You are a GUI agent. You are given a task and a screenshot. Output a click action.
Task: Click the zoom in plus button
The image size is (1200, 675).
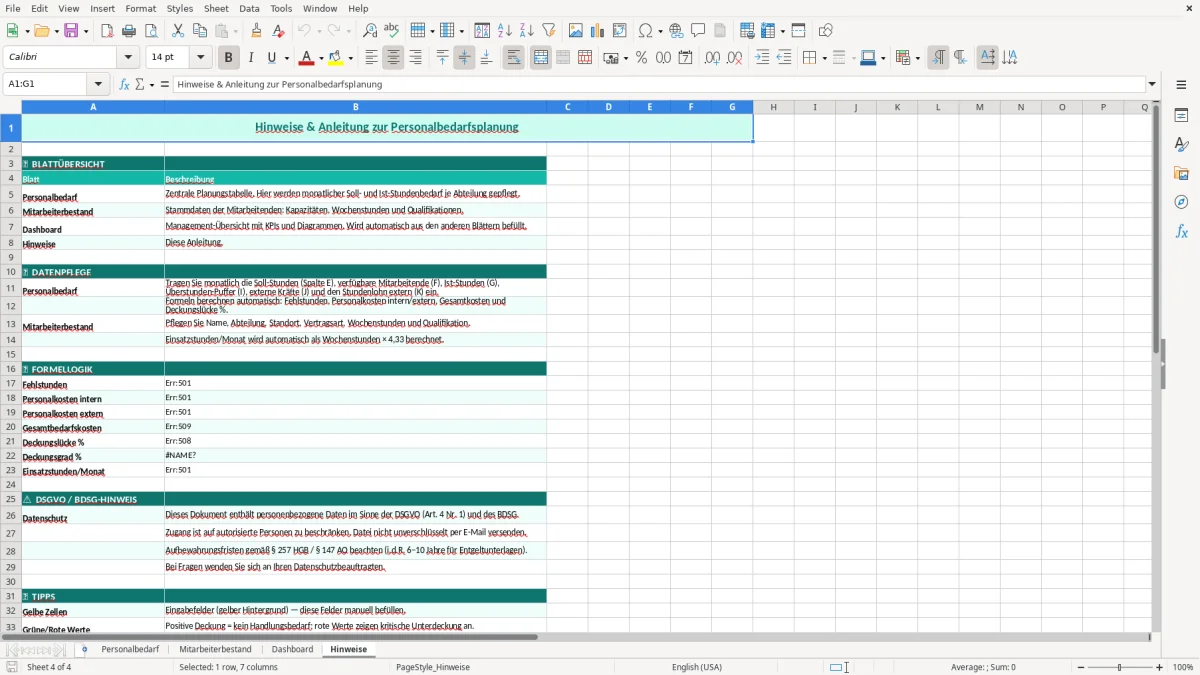[x=1160, y=667]
